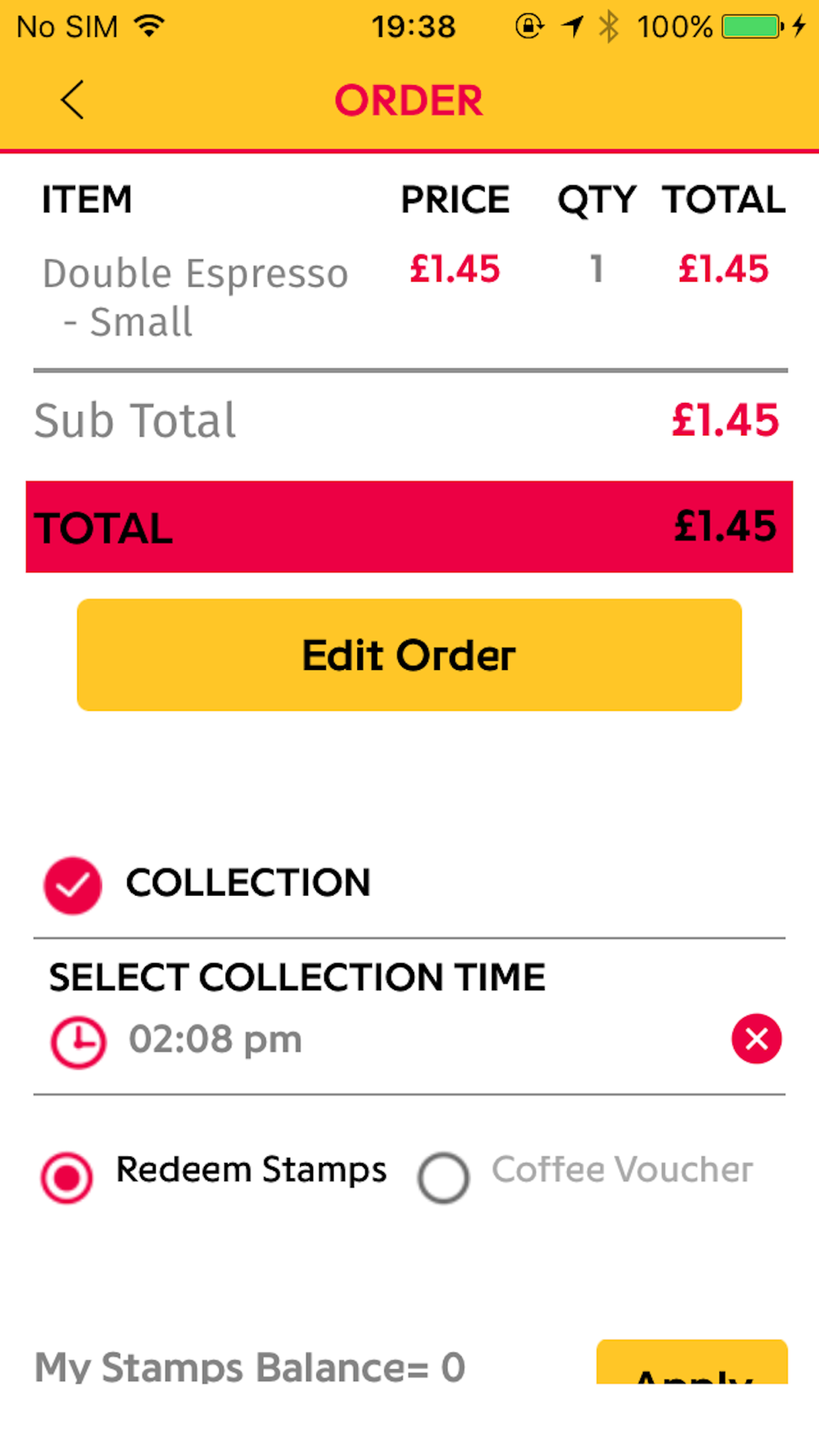Image resolution: width=819 pixels, height=1456 pixels.
Task: Tap the clock icon beside collection time
Action: click(78, 1042)
